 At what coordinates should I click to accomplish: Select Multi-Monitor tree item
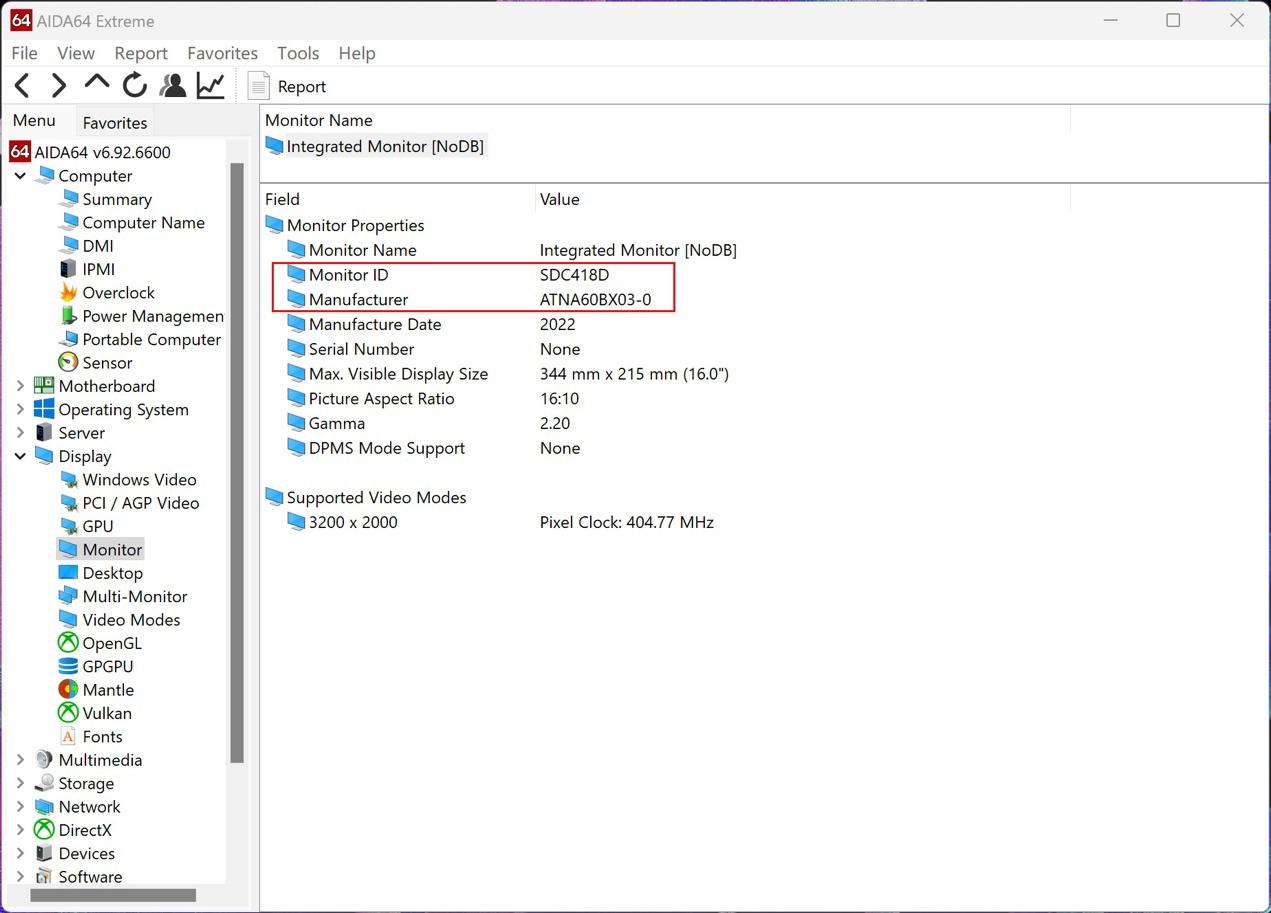[x=135, y=596]
